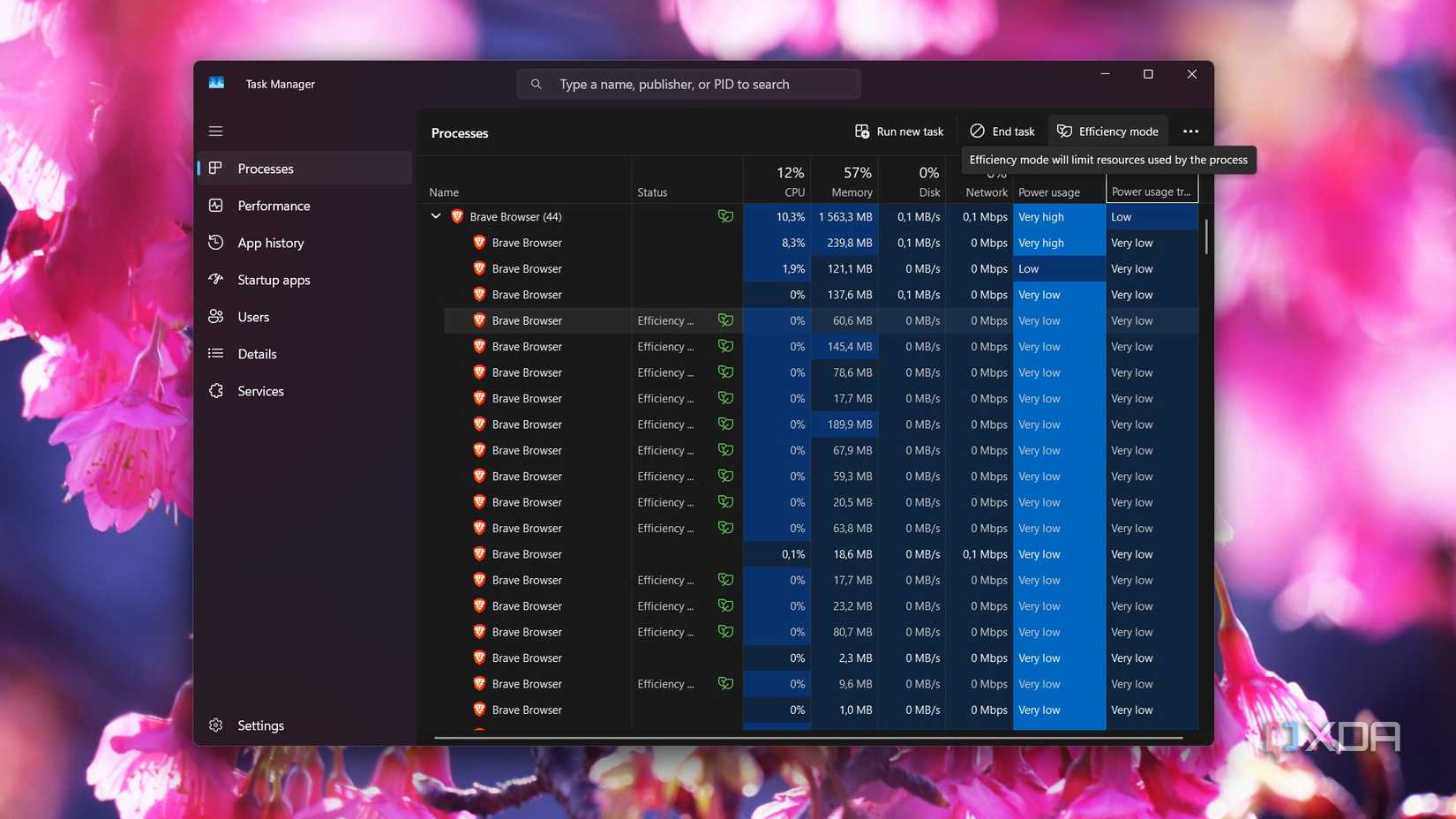Click the search magnifier icon
The image size is (1456, 819).
536,85
